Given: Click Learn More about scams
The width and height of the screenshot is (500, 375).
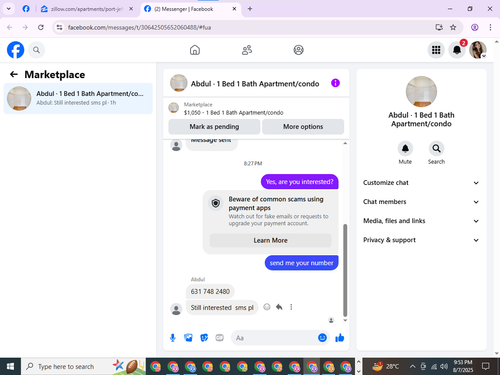Looking at the screenshot, I should point(270,240).
